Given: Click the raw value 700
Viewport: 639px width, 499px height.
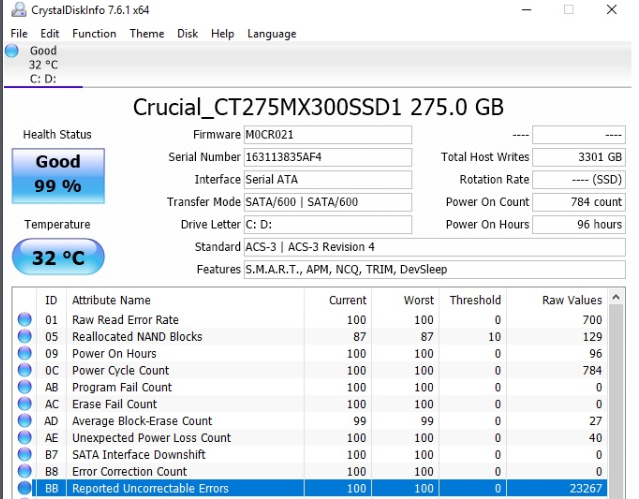Looking at the screenshot, I should click(x=593, y=320).
